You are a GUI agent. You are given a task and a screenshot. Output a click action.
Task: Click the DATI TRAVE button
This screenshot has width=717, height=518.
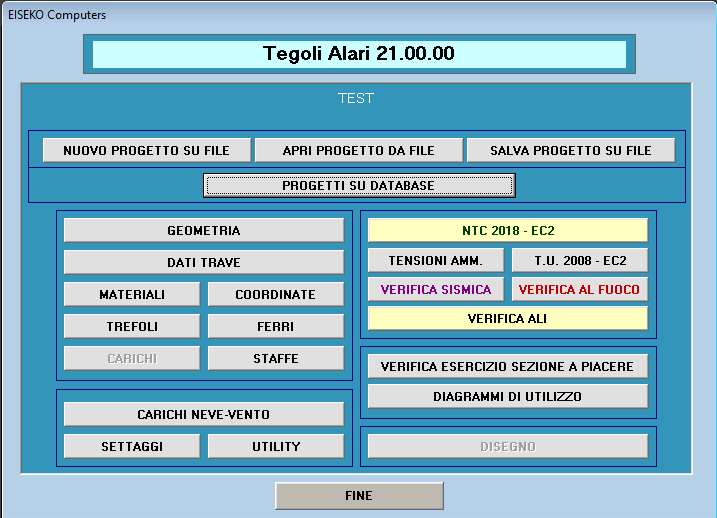click(204, 262)
